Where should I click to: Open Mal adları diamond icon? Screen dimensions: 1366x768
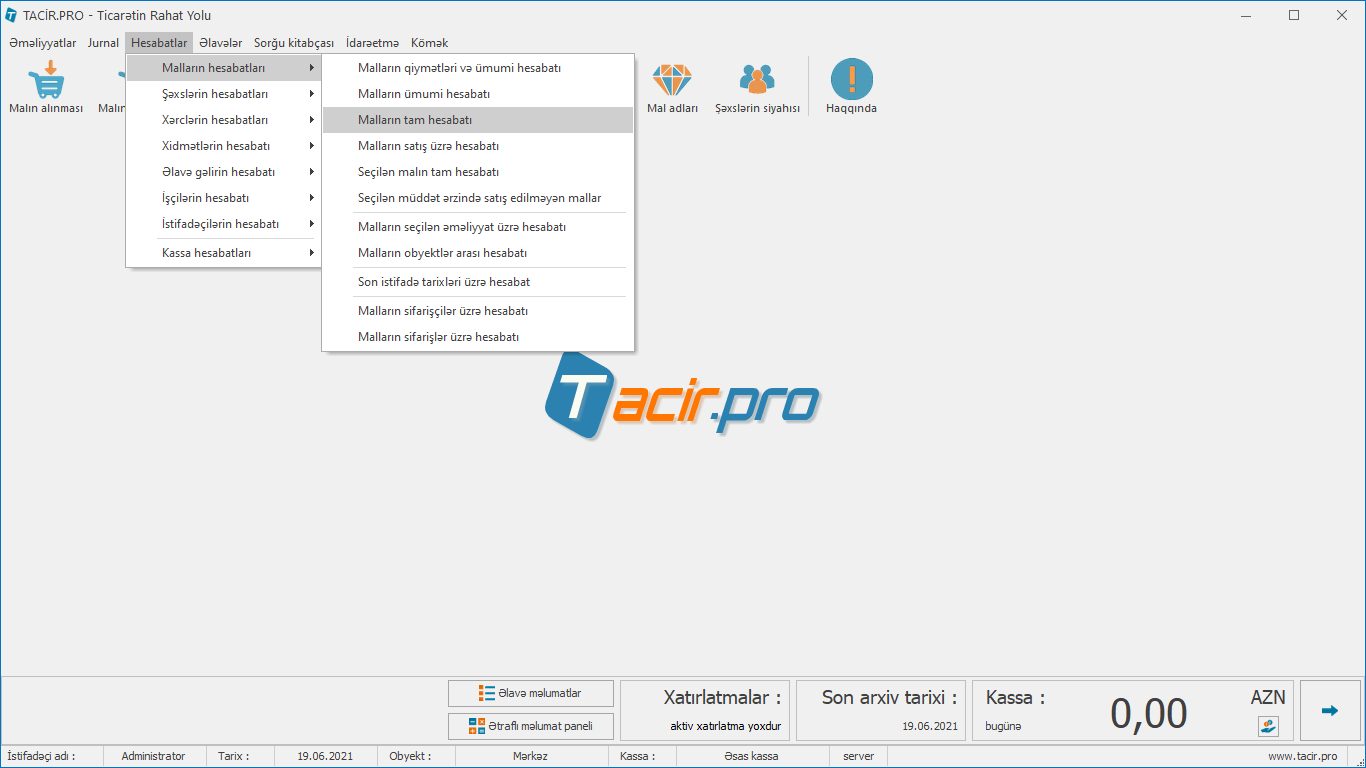tap(672, 80)
